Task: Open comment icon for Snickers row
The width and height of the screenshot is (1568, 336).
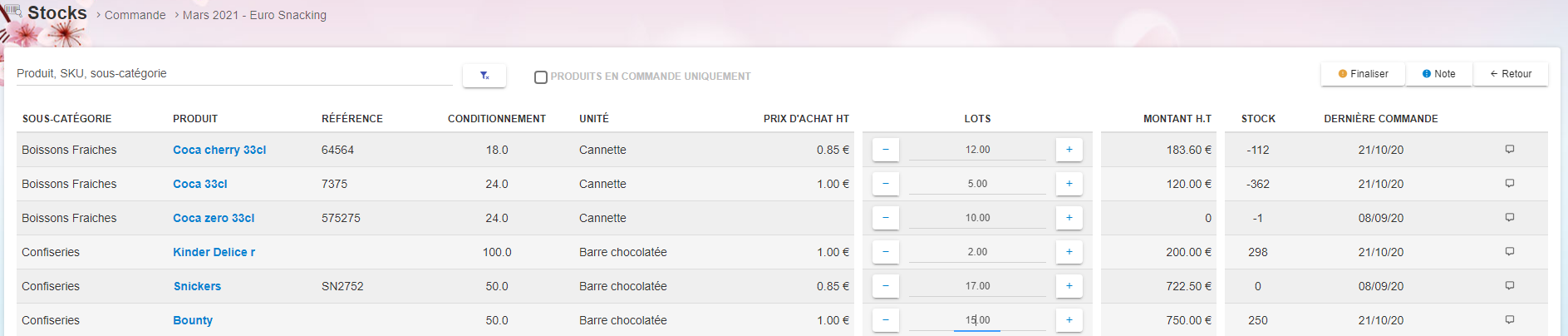Action: pos(1509,286)
